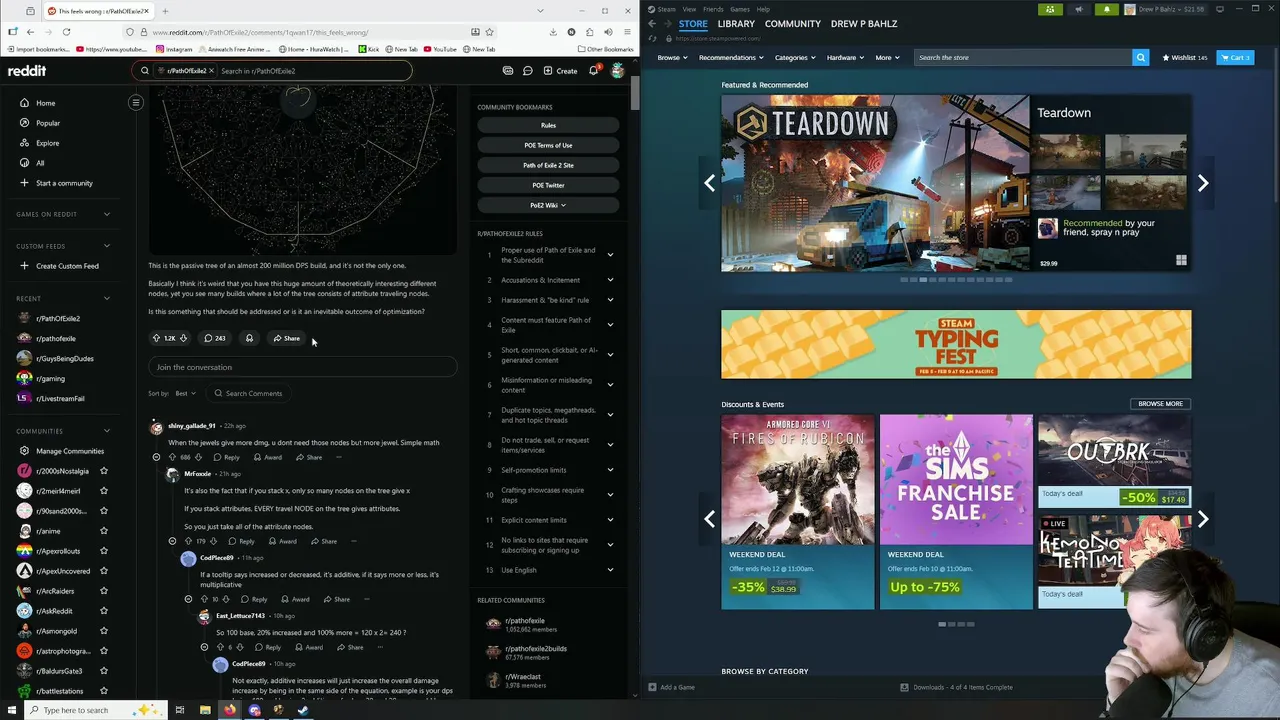Expand Accusations & Incitement rule
Viewport: 1280px width, 720px height.
pos(610,280)
